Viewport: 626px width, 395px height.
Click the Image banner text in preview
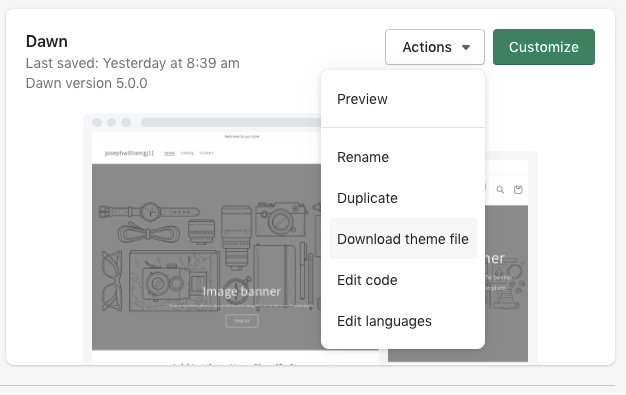(x=242, y=292)
